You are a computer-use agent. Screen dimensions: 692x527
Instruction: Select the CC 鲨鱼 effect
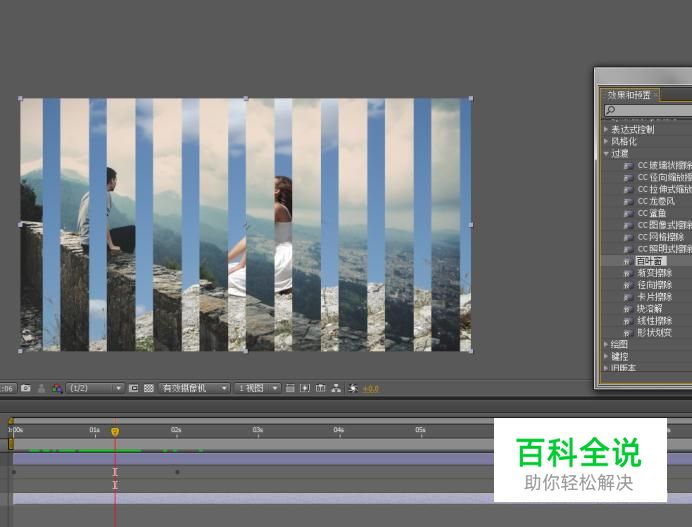[652, 213]
